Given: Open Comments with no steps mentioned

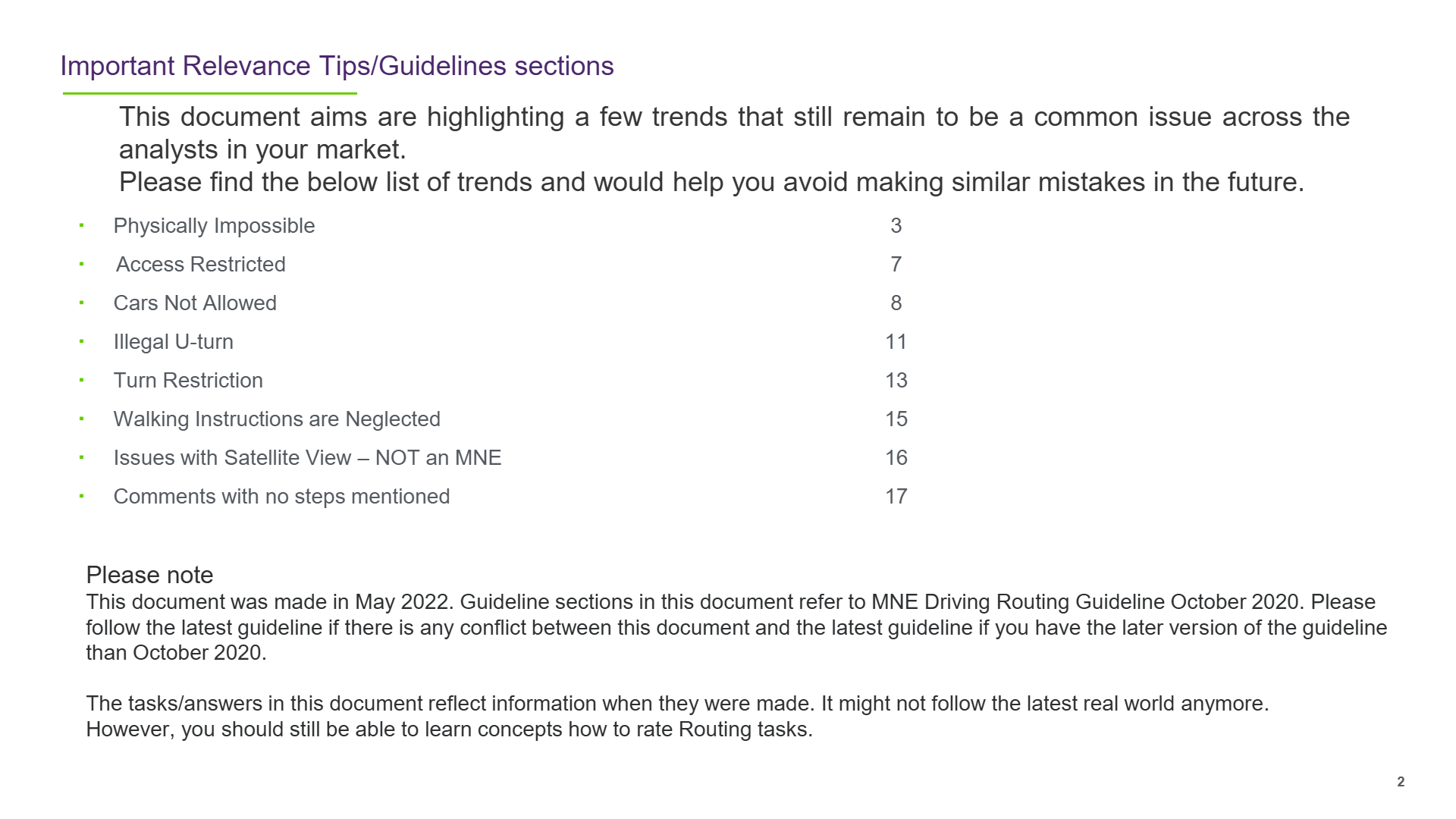Looking at the screenshot, I should pos(281,497).
